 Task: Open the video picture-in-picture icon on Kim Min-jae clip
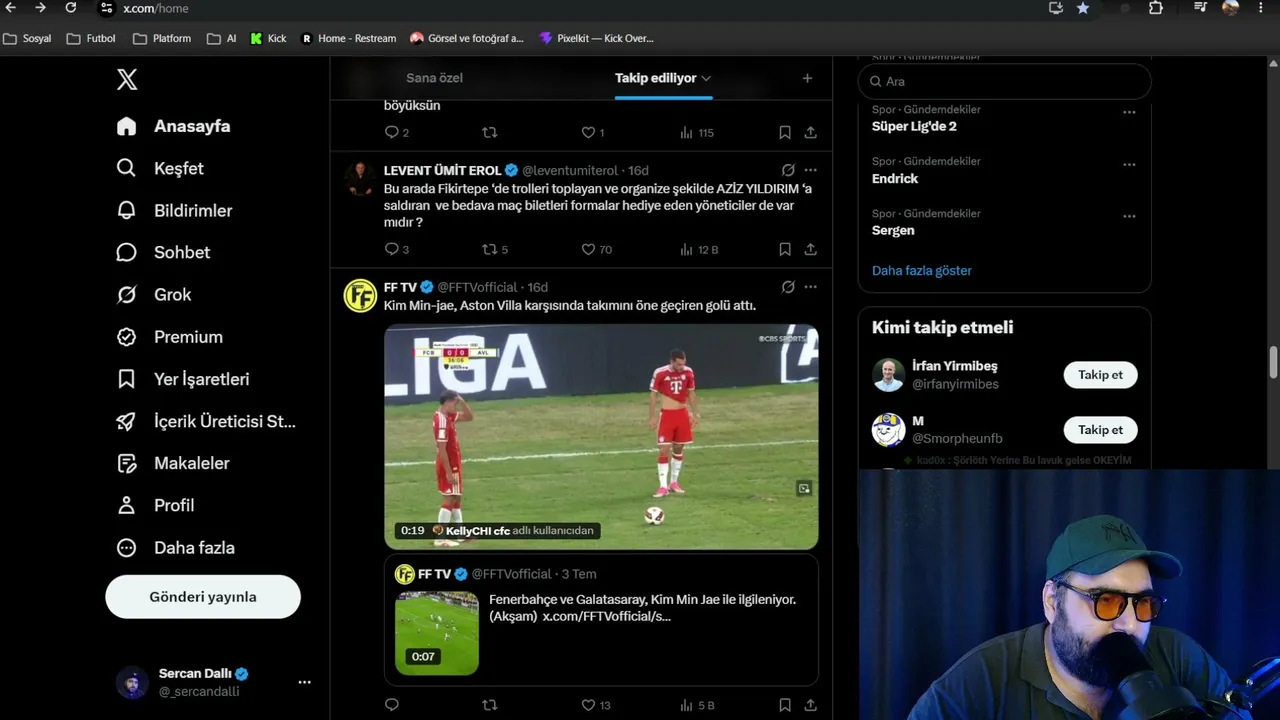803,488
